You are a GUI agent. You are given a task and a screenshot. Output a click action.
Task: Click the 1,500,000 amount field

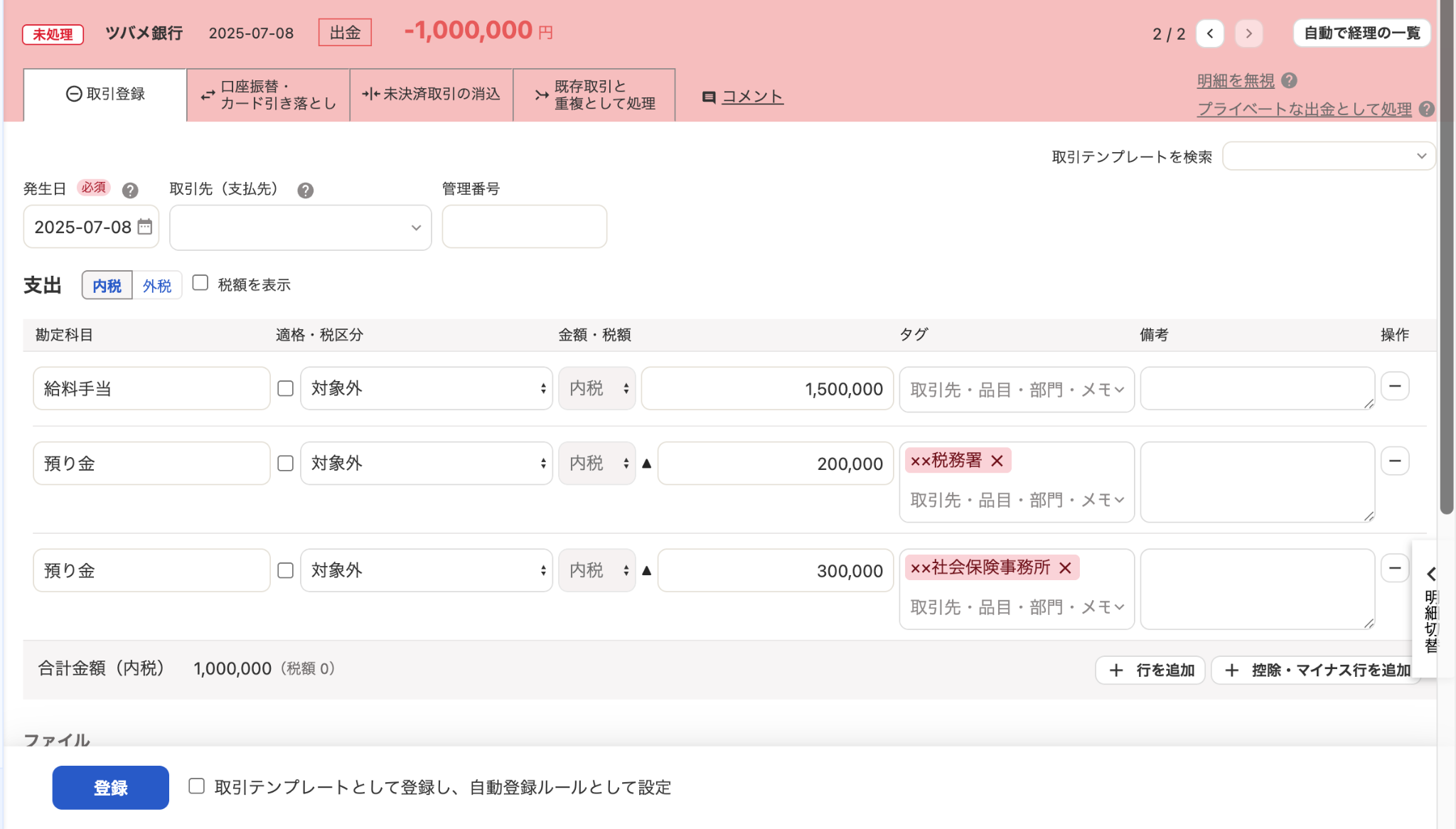pos(767,388)
